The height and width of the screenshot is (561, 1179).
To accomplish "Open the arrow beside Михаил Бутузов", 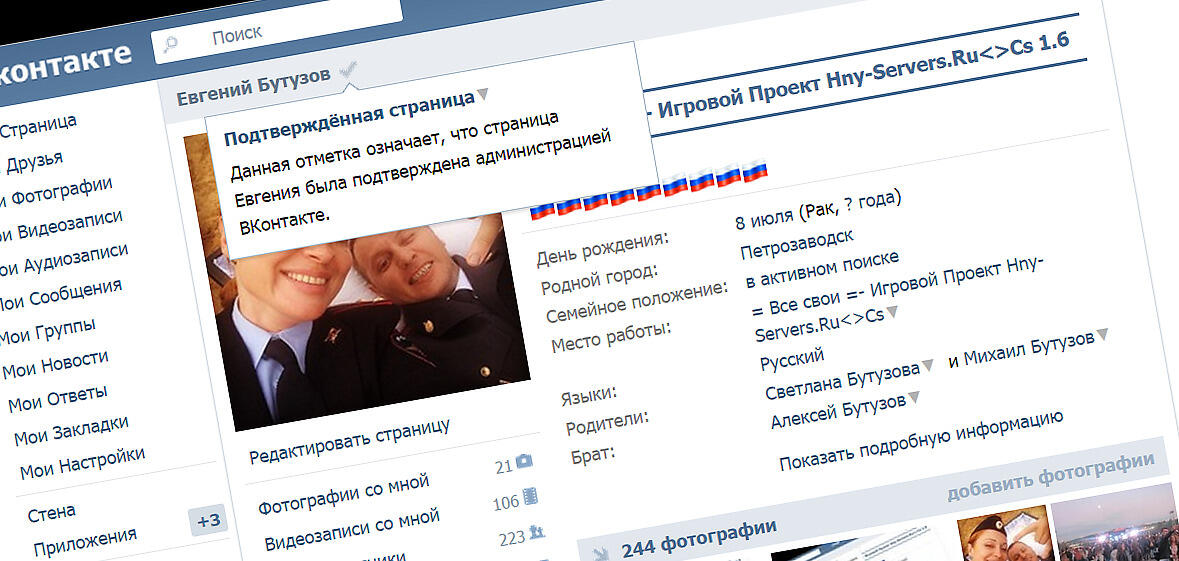I will point(1102,334).
